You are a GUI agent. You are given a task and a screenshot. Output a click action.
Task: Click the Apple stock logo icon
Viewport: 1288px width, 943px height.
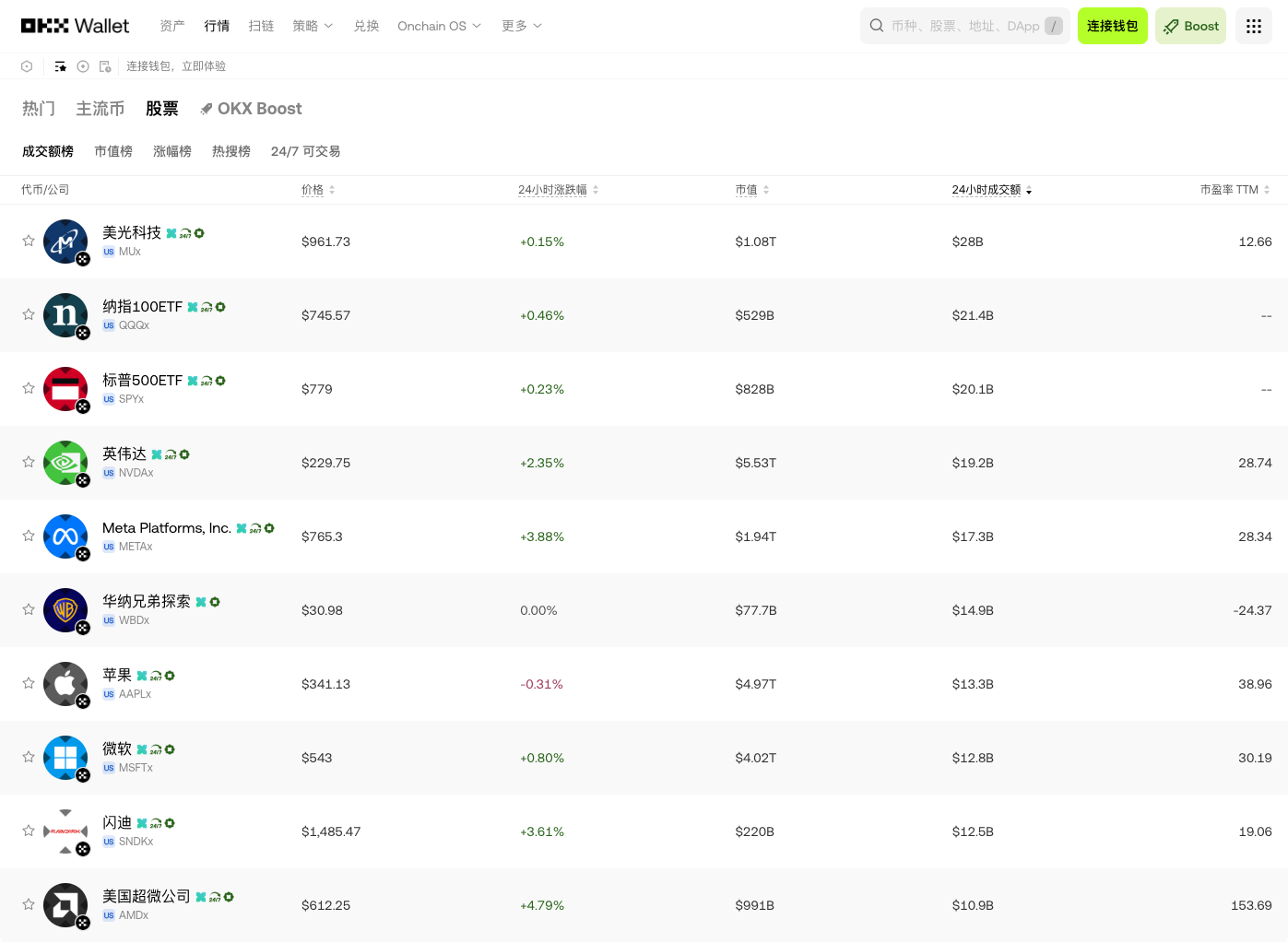pos(65,684)
